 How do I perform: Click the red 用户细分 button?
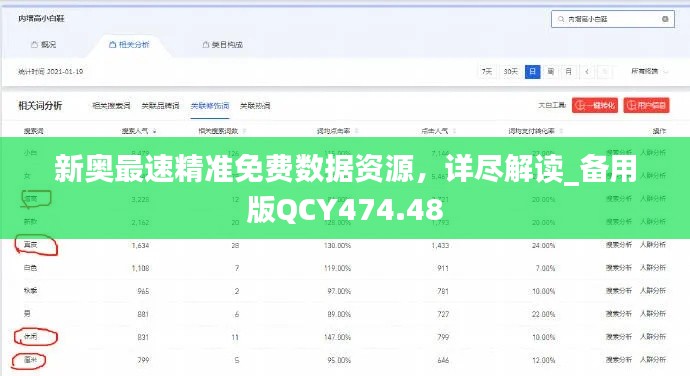tap(646, 105)
